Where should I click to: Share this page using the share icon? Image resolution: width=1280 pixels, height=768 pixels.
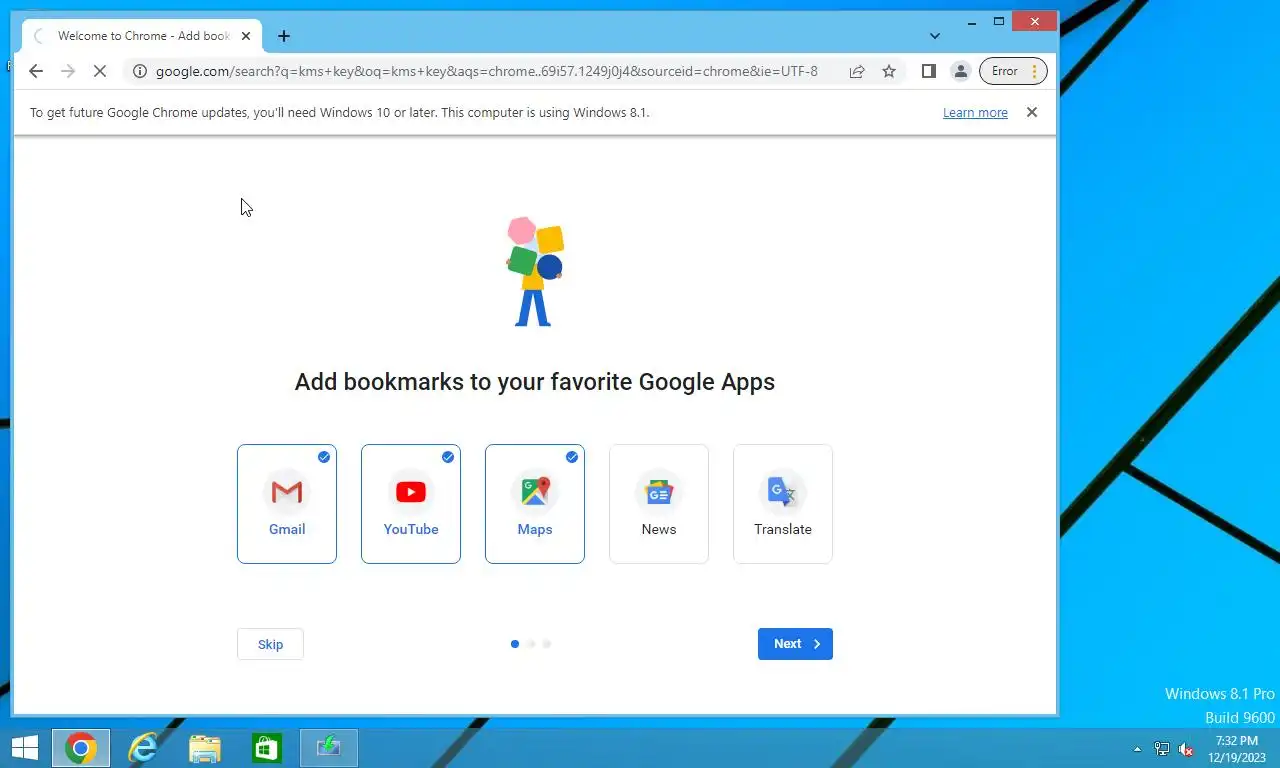click(857, 71)
